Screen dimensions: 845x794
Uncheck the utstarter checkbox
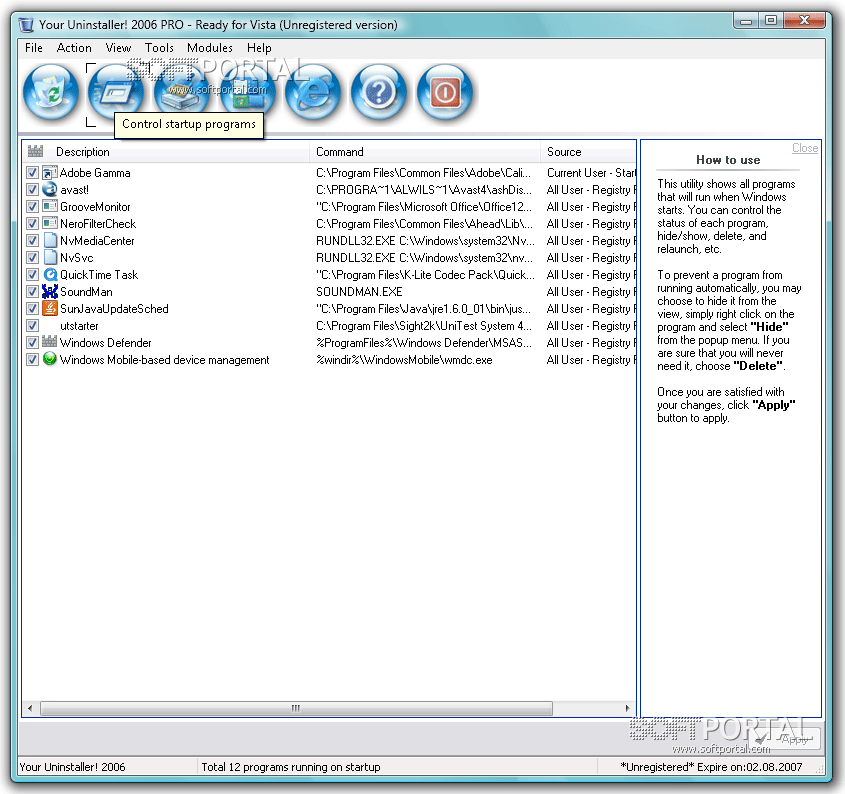[x=32, y=326]
